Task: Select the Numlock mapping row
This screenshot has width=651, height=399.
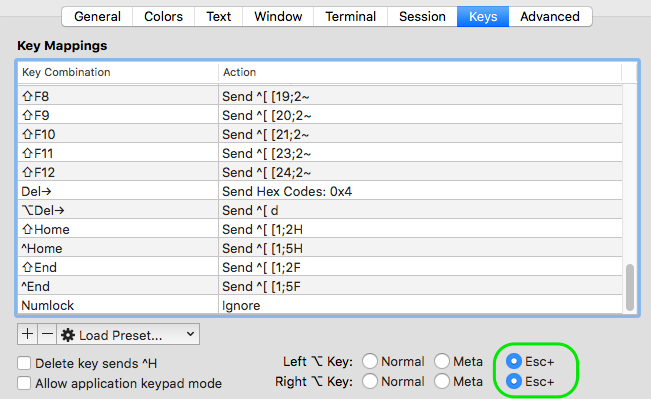Action: click(x=320, y=306)
